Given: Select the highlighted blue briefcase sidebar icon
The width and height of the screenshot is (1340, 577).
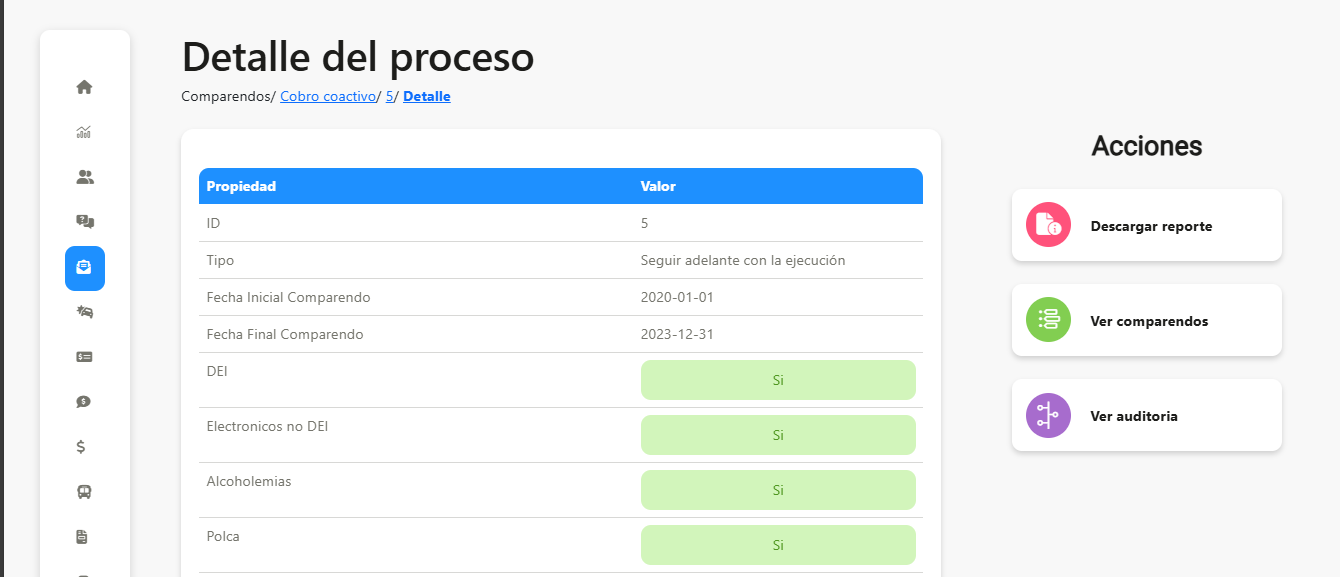Looking at the screenshot, I should [x=85, y=268].
